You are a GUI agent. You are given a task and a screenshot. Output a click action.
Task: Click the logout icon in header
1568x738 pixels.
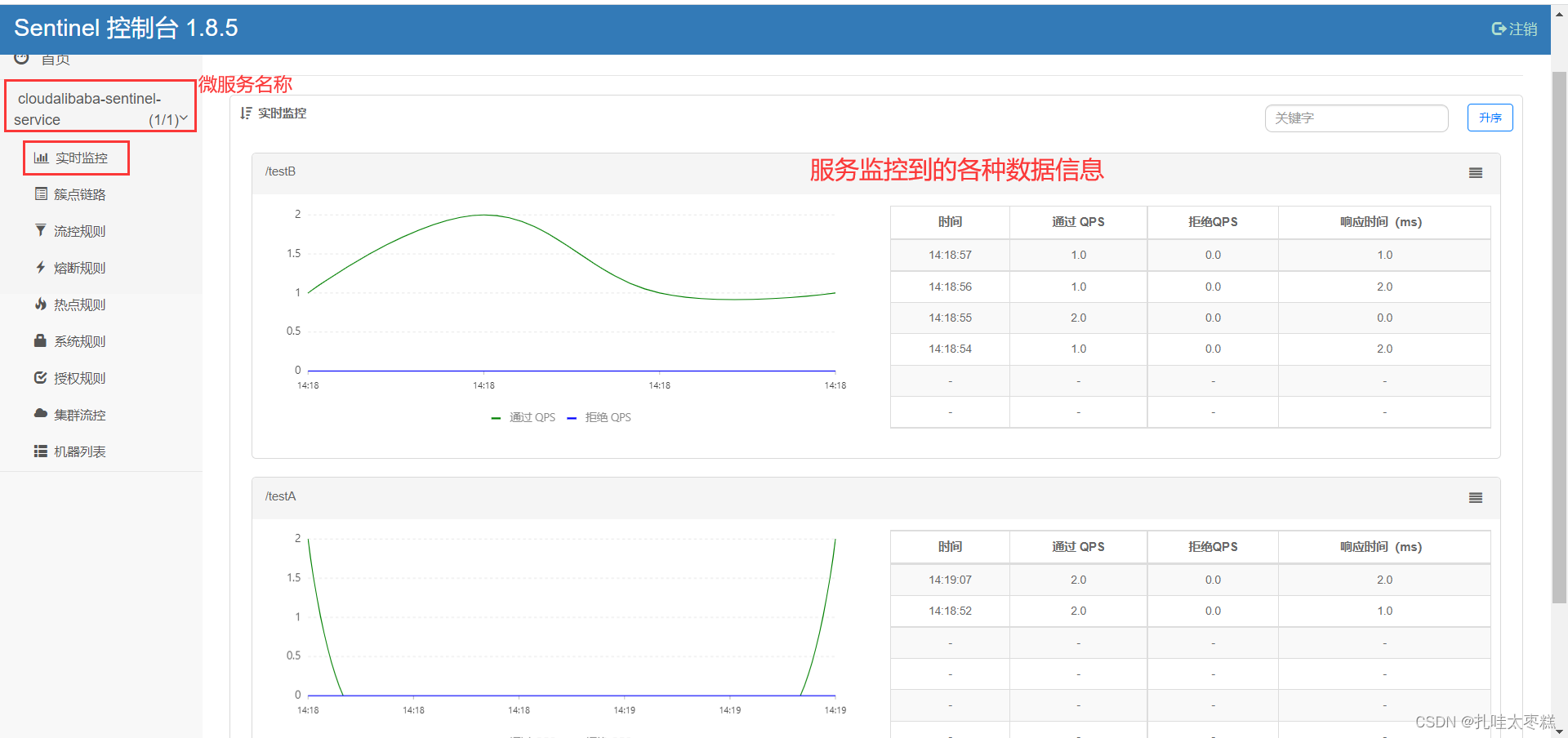point(1499,29)
